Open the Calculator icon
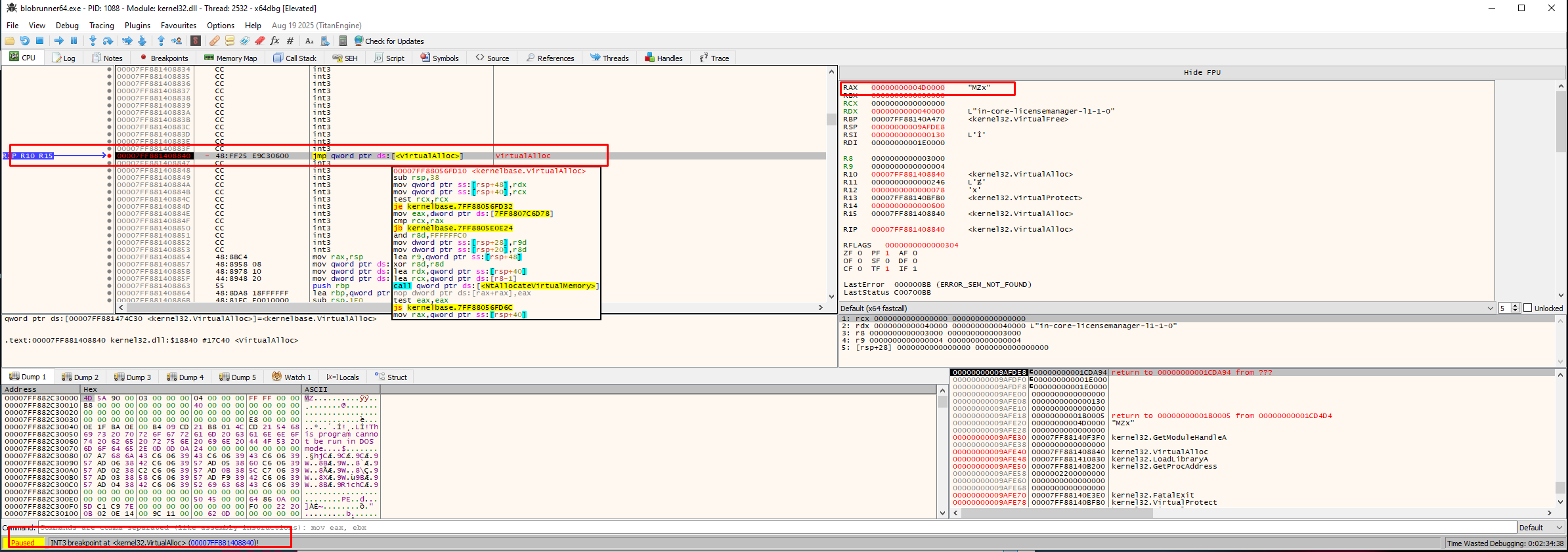Screen dimensions: 1568x552 pos(343,41)
